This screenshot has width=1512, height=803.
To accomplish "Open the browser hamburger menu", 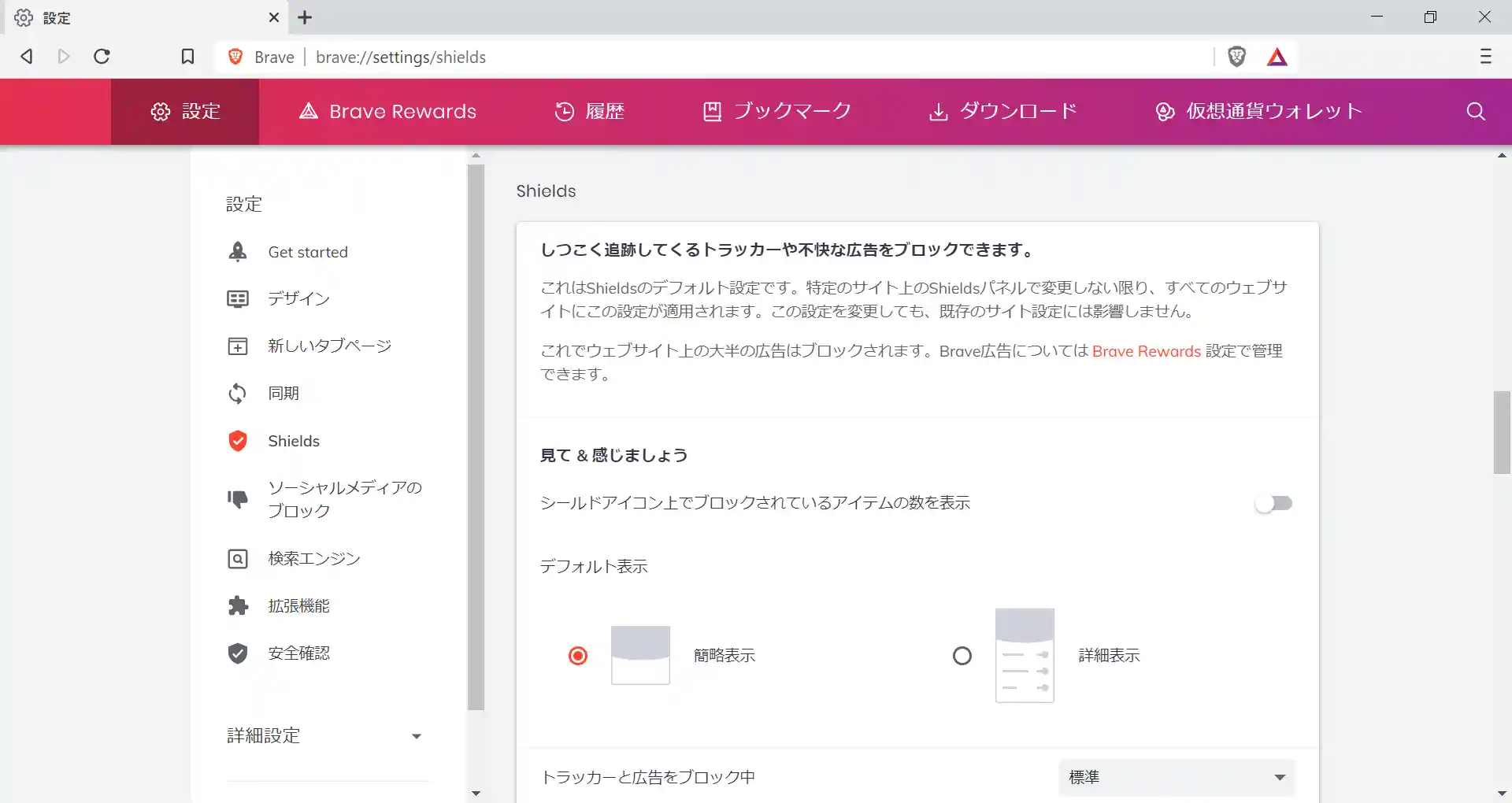I will click(x=1487, y=57).
